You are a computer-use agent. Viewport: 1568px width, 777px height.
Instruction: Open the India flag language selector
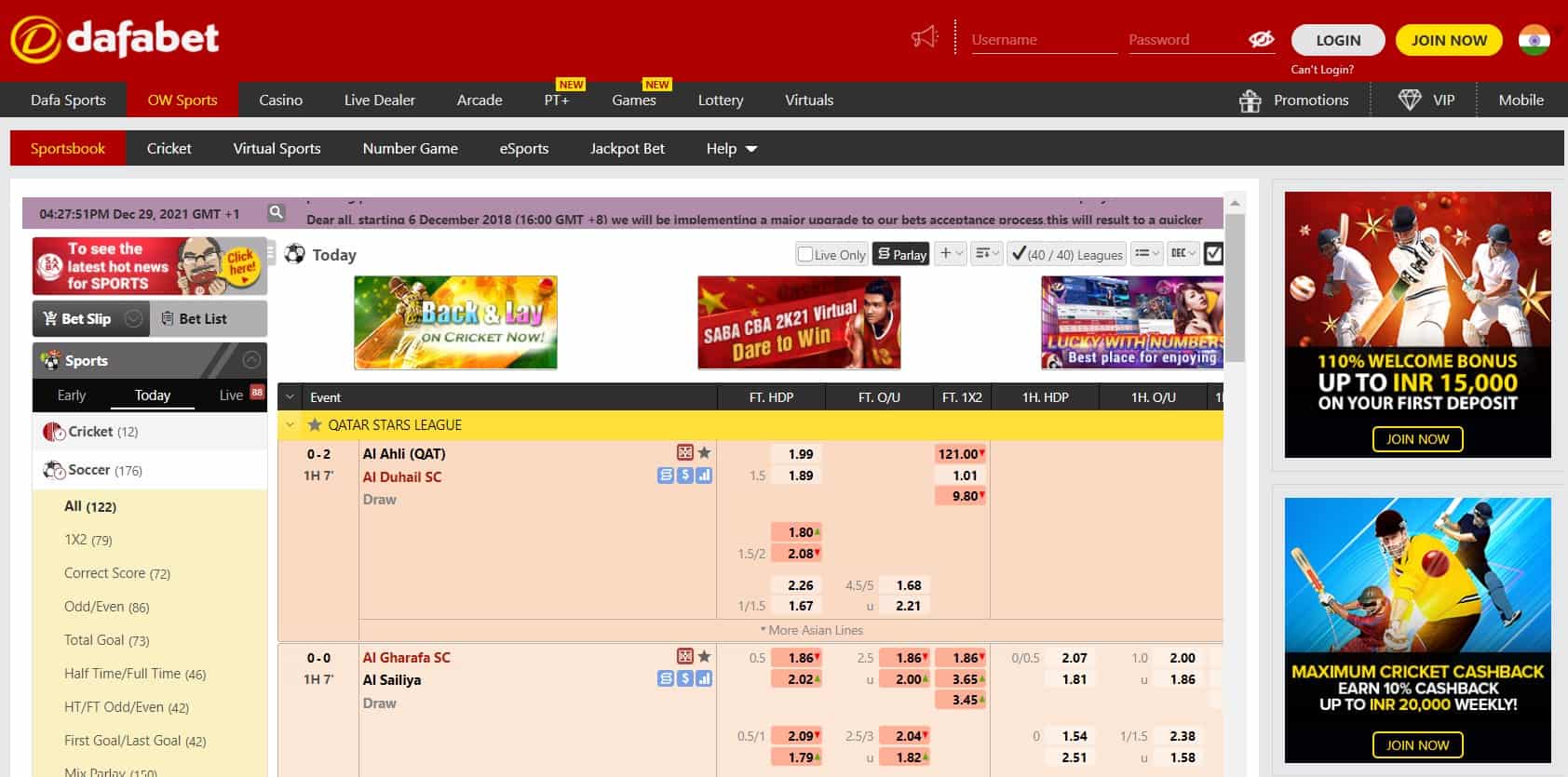pyautogui.click(x=1534, y=39)
